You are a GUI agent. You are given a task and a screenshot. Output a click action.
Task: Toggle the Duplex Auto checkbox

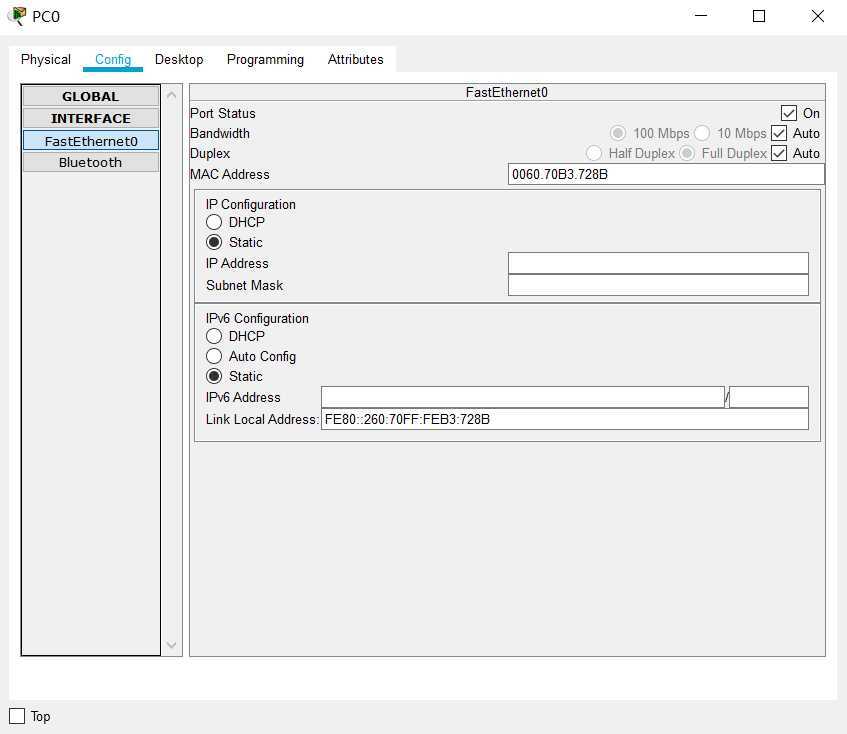[x=779, y=153]
